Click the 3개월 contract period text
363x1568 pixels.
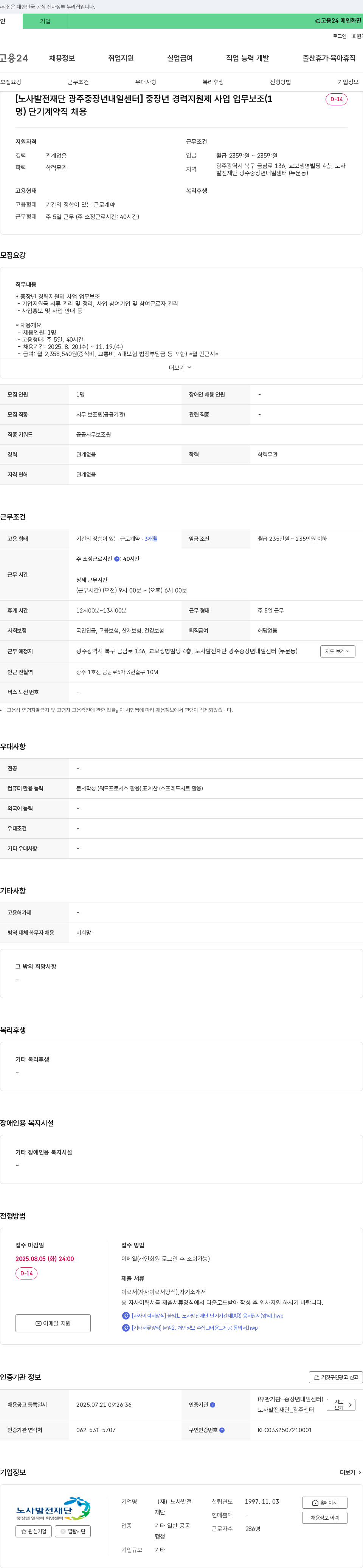pos(151,539)
